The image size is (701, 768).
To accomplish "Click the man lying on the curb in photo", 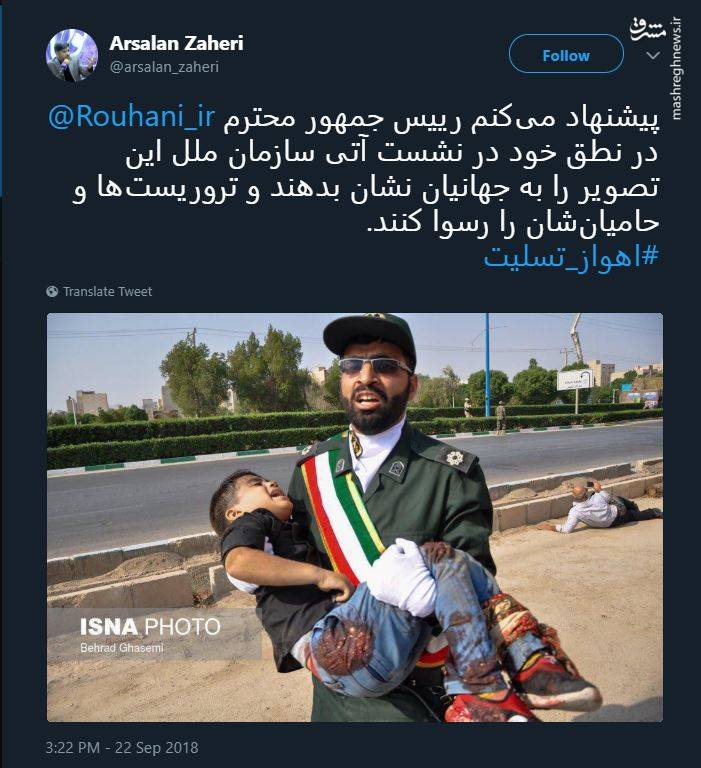I will (x=602, y=507).
